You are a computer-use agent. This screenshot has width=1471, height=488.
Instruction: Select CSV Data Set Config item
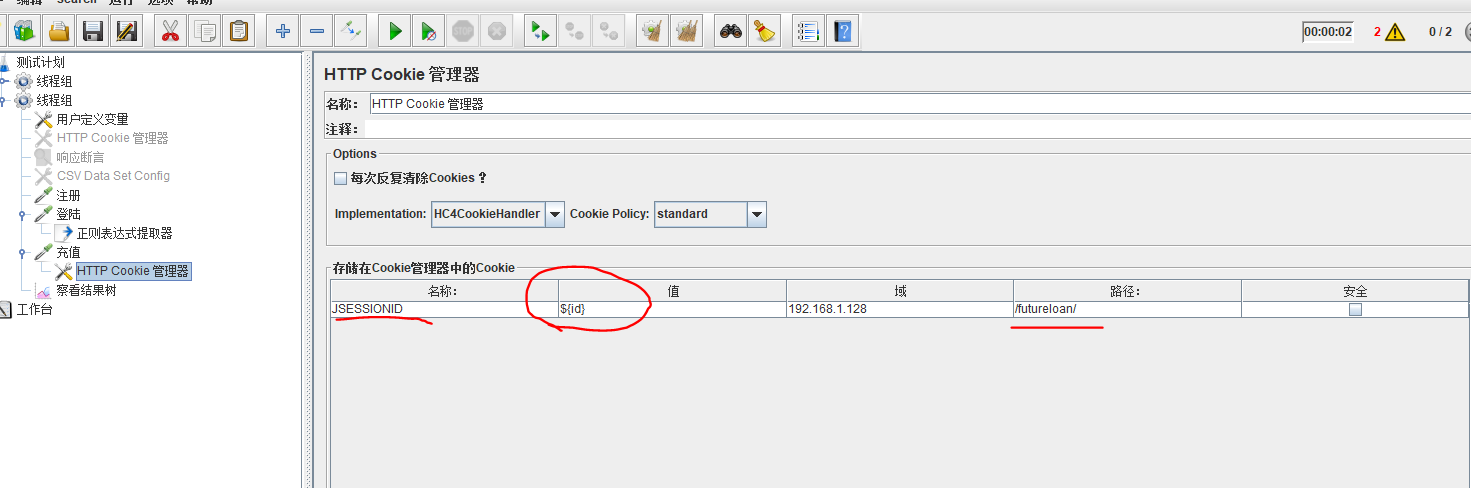click(x=113, y=176)
